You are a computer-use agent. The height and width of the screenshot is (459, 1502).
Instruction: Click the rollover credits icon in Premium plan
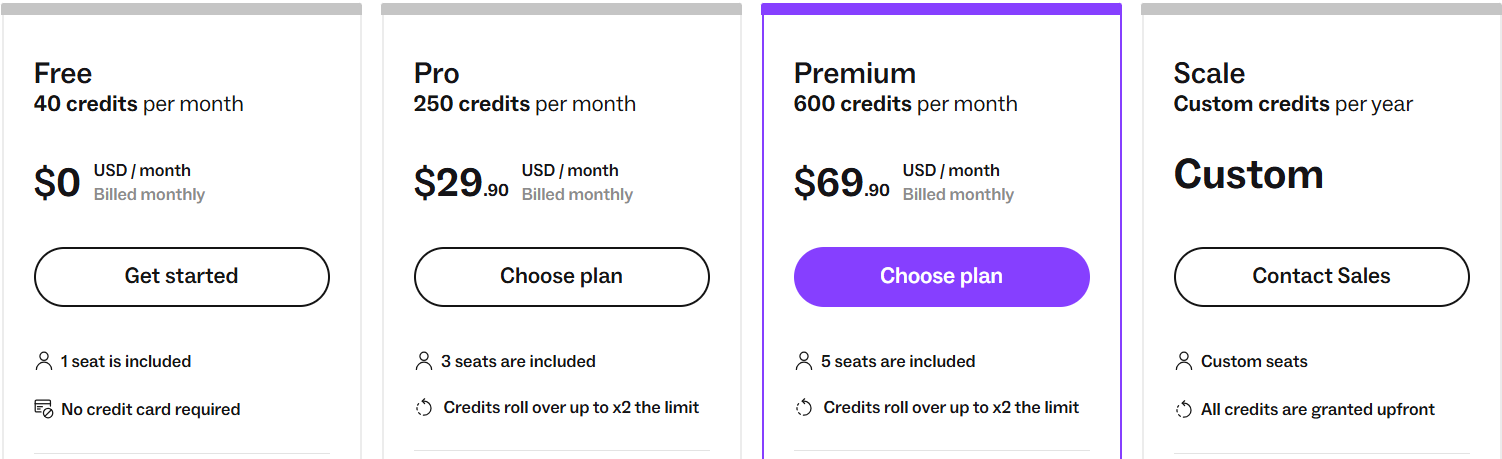pos(803,407)
